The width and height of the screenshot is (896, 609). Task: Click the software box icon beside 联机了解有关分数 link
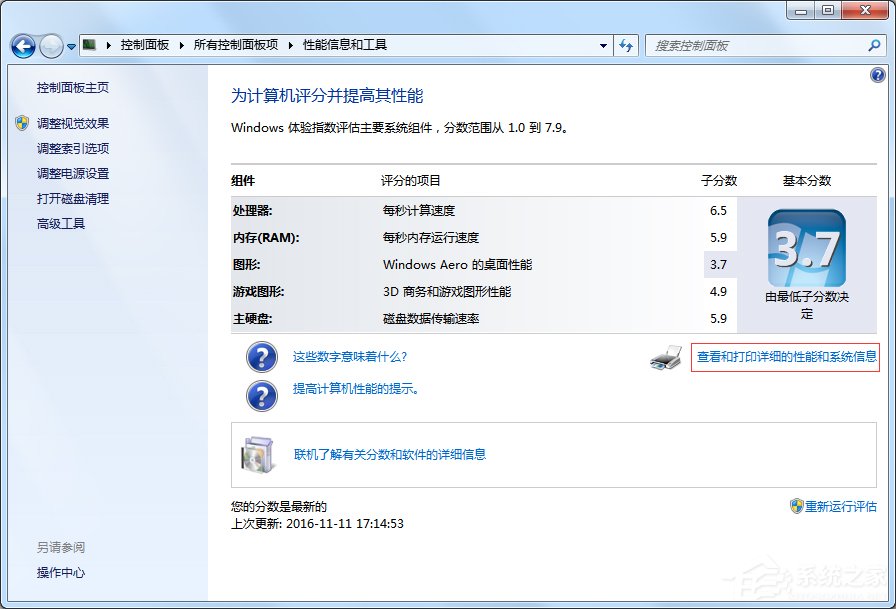tap(257, 453)
